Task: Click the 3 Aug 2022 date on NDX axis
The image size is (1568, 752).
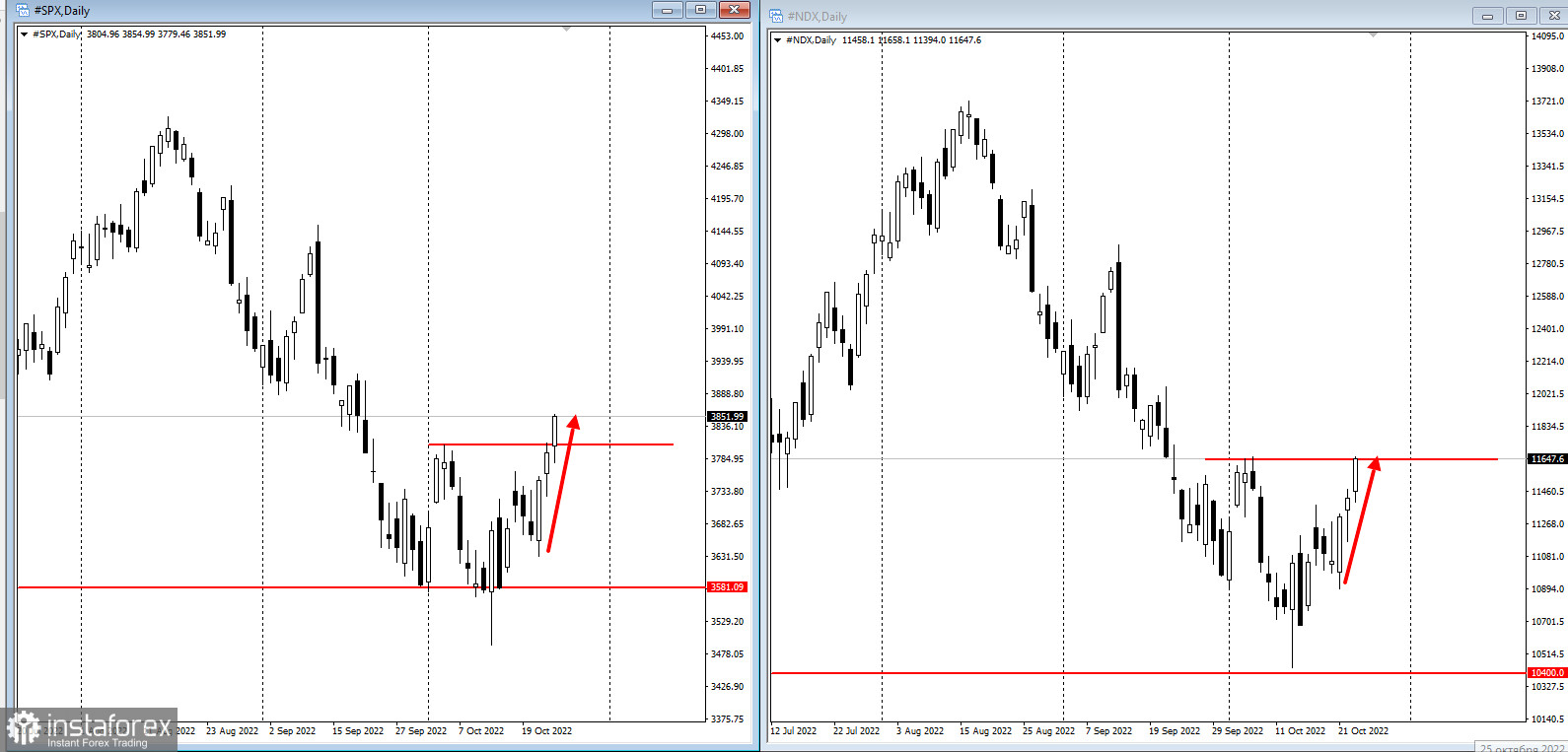Action: [x=920, y=731]
